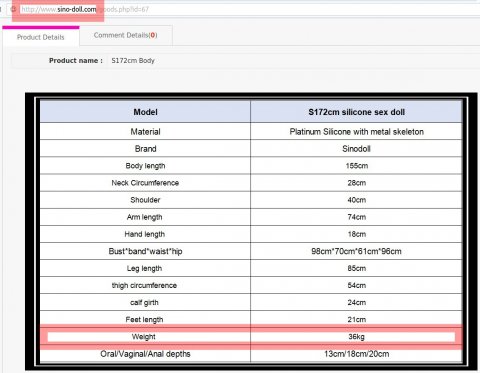Click the 'Product name :' label
The width and height of the screenshot is (480, 373).
76,61
